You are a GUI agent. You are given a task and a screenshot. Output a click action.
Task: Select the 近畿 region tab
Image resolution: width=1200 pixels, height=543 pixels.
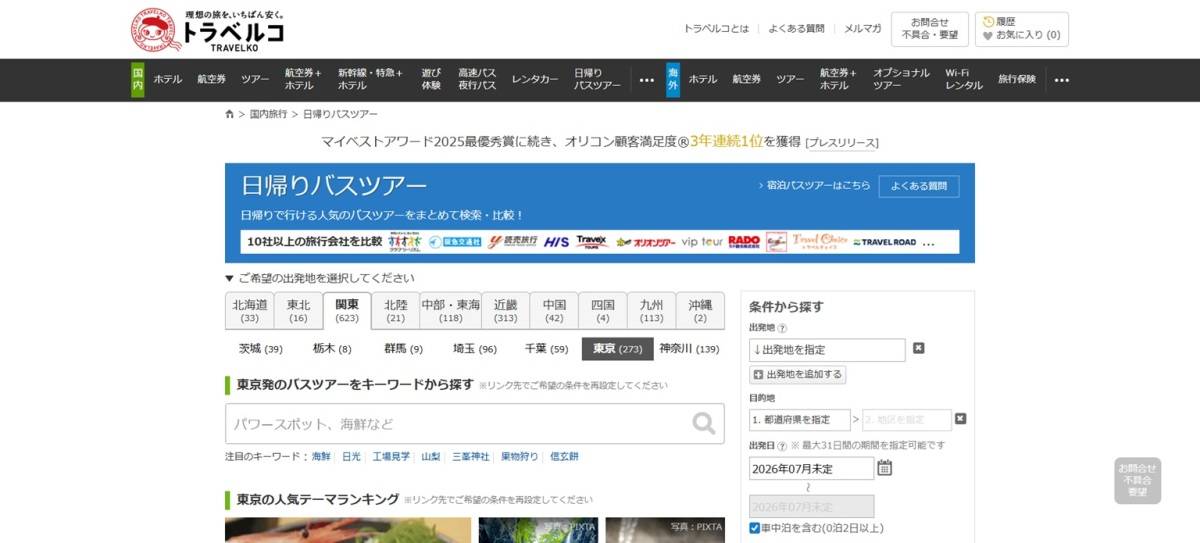[505, 310]
